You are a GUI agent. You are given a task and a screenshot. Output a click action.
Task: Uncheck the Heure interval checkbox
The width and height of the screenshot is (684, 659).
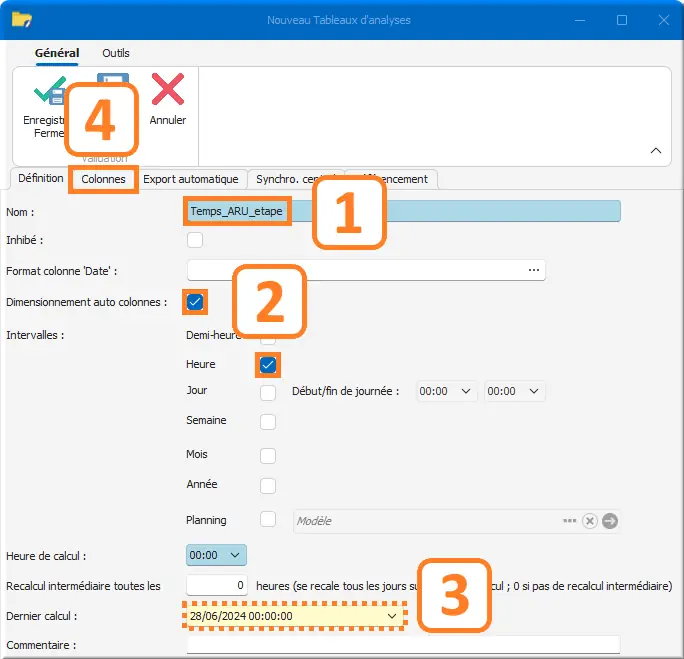pos(268,365)
